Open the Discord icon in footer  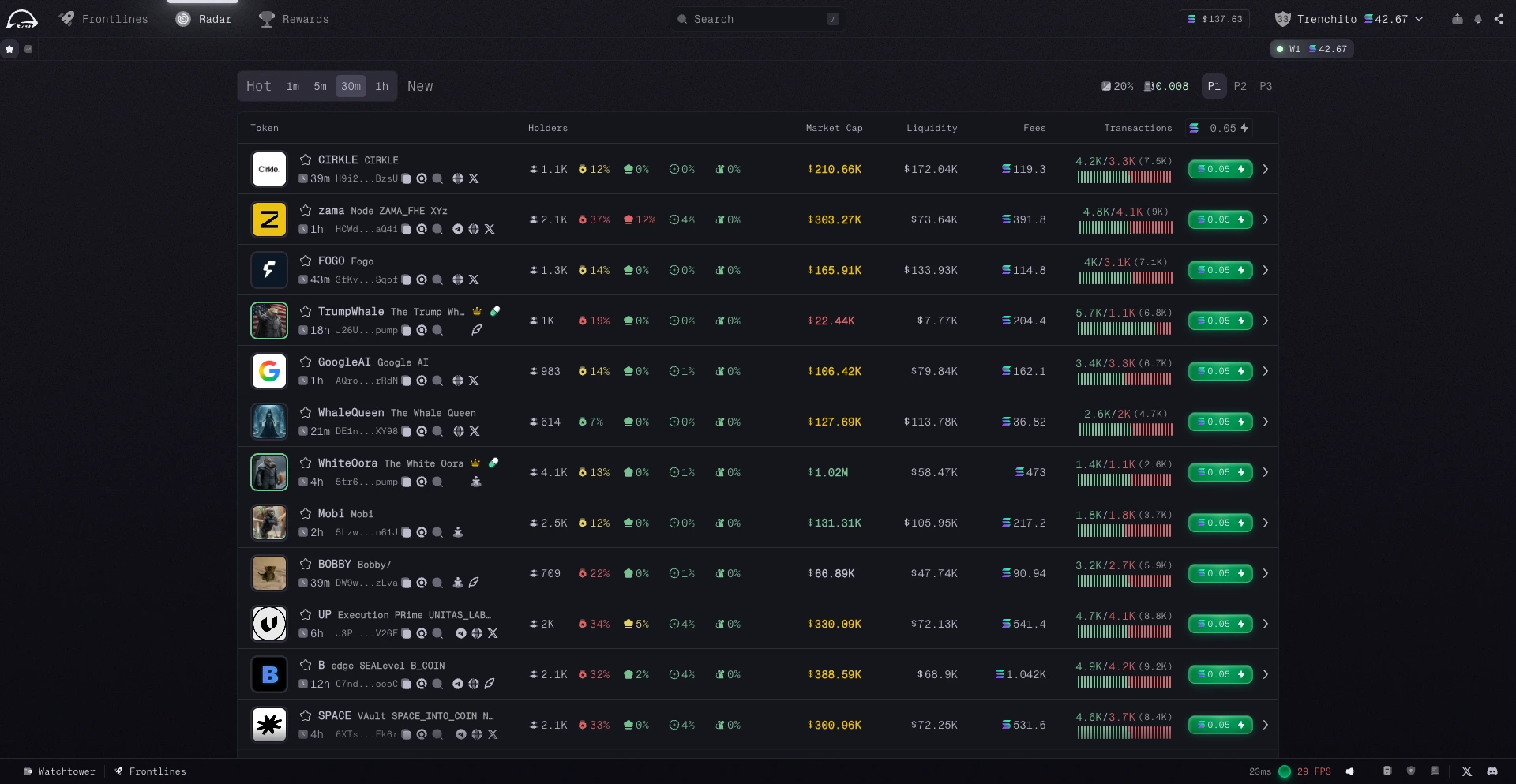(x=1492, y=771)
